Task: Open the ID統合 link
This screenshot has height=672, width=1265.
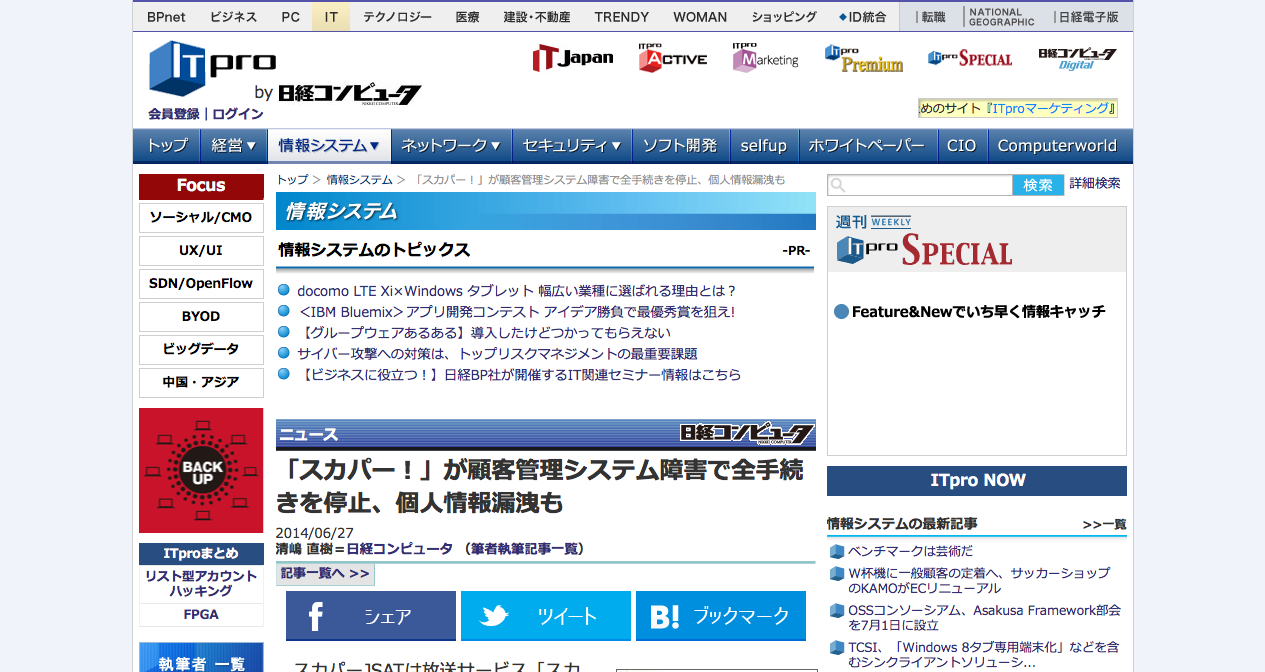Action: point(863,17)
